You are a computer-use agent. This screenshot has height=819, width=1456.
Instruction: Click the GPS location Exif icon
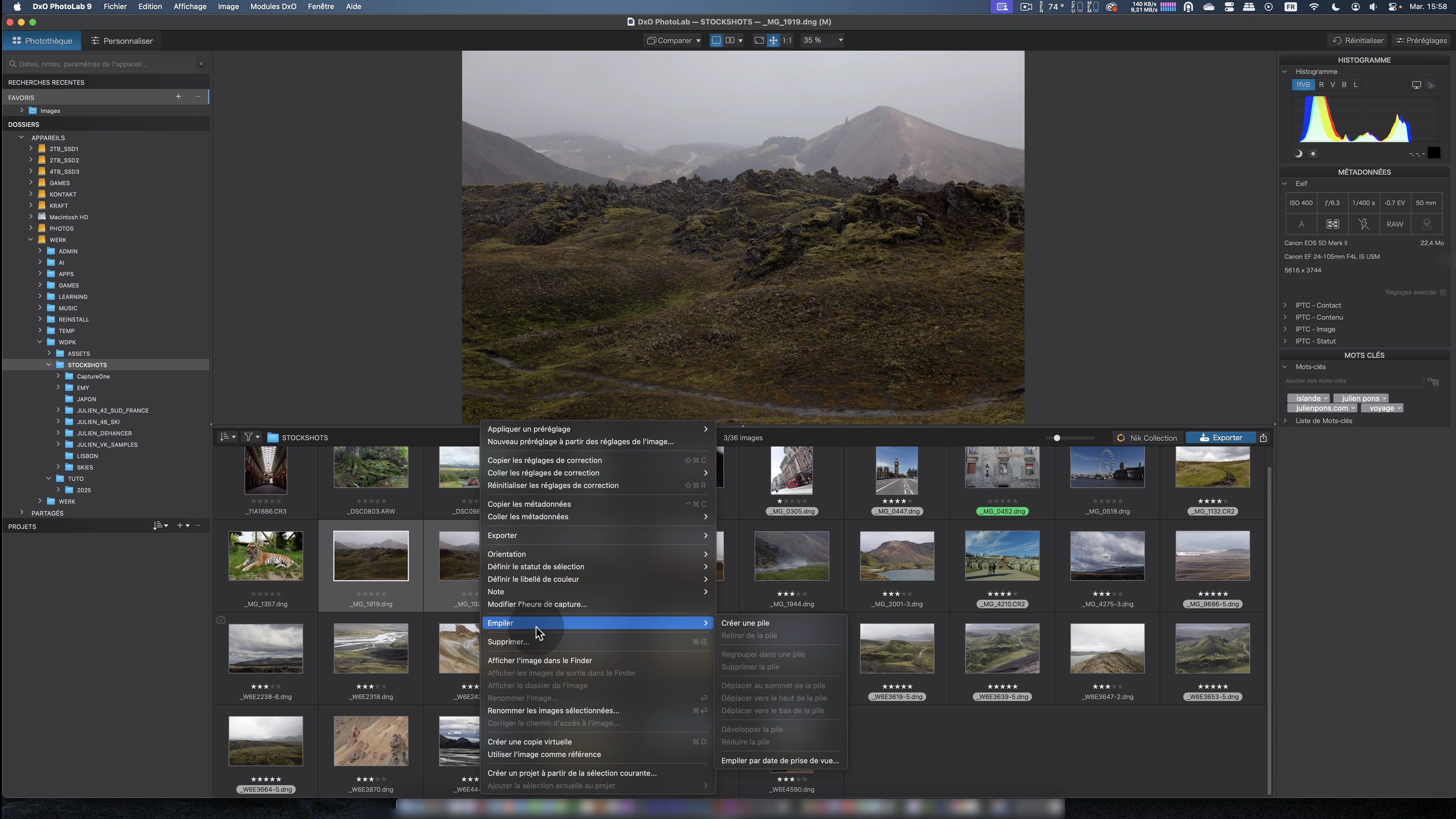1426,224
